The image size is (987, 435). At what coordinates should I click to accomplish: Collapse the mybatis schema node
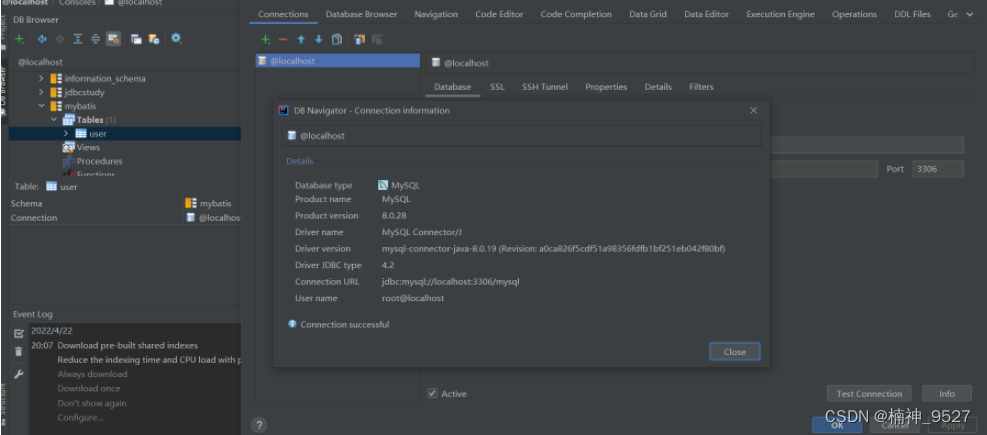[x=42, y=106]
